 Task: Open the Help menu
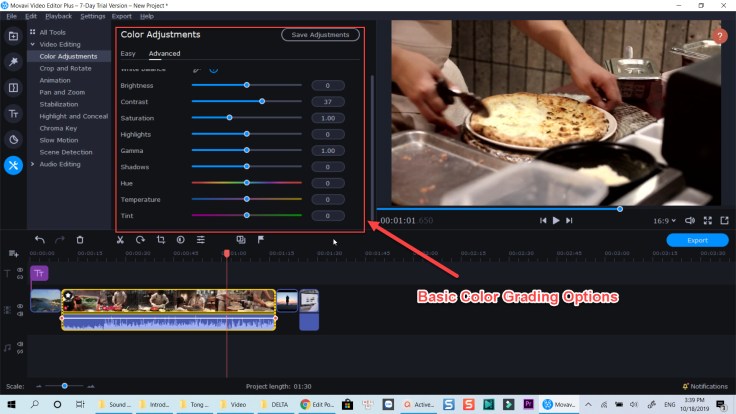coord(147,16)
